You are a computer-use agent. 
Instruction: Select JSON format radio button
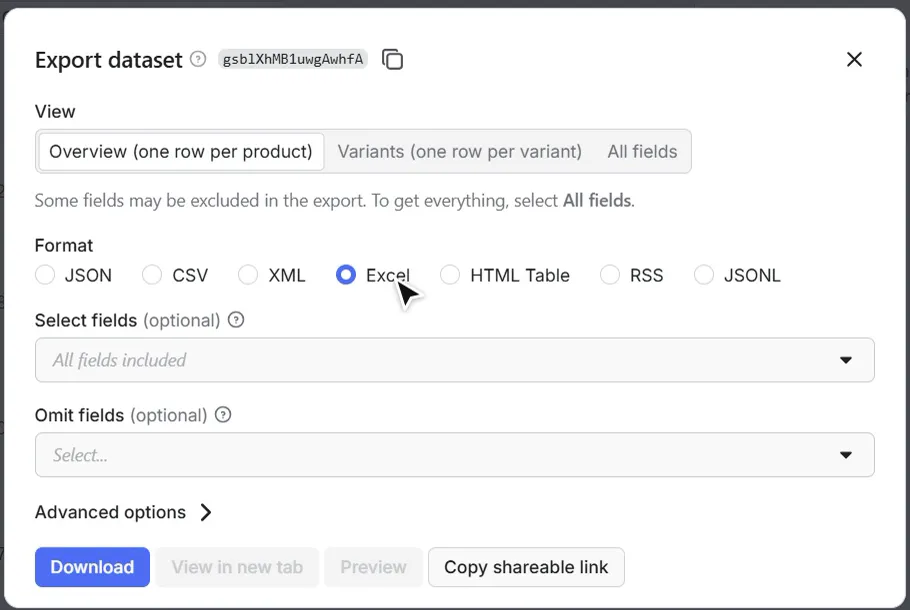pos(45,275)
